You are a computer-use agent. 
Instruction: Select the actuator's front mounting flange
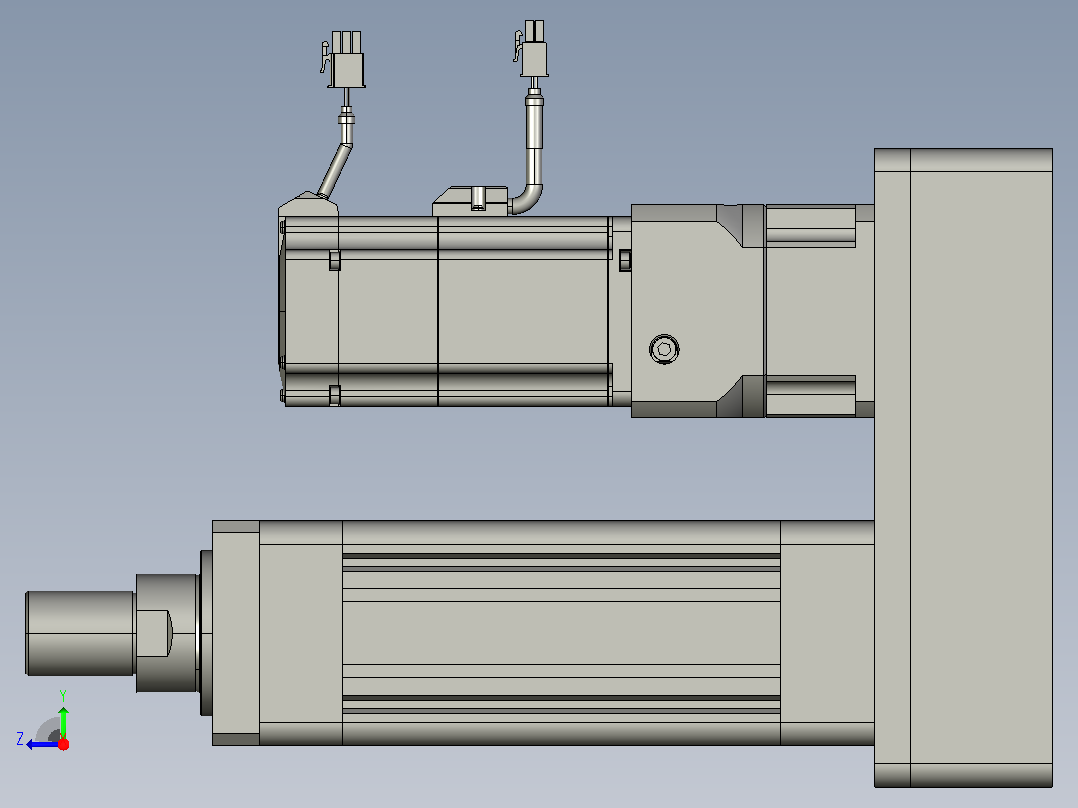pyautogui.click(x=236, y=633)
